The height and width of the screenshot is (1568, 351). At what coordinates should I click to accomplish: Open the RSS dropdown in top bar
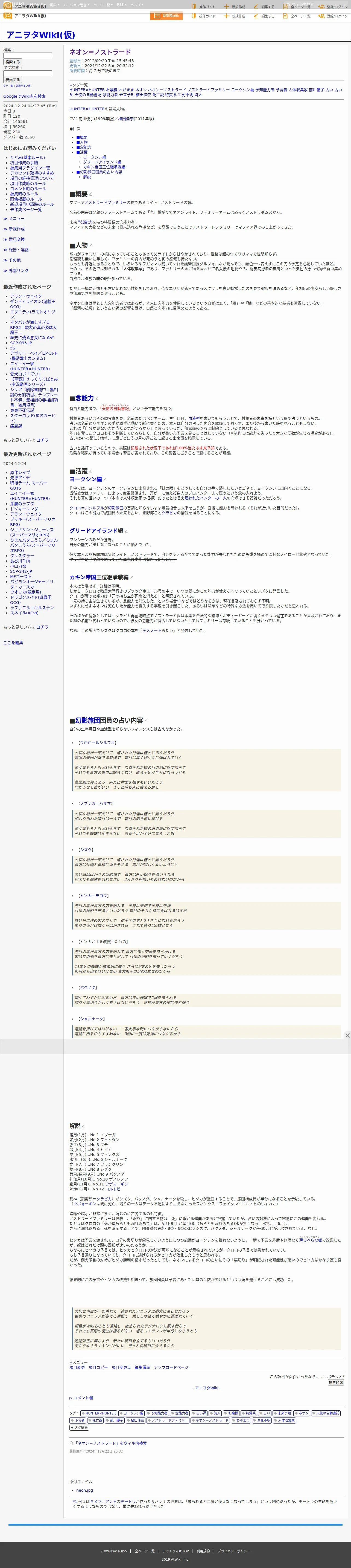tap(122, 5)
